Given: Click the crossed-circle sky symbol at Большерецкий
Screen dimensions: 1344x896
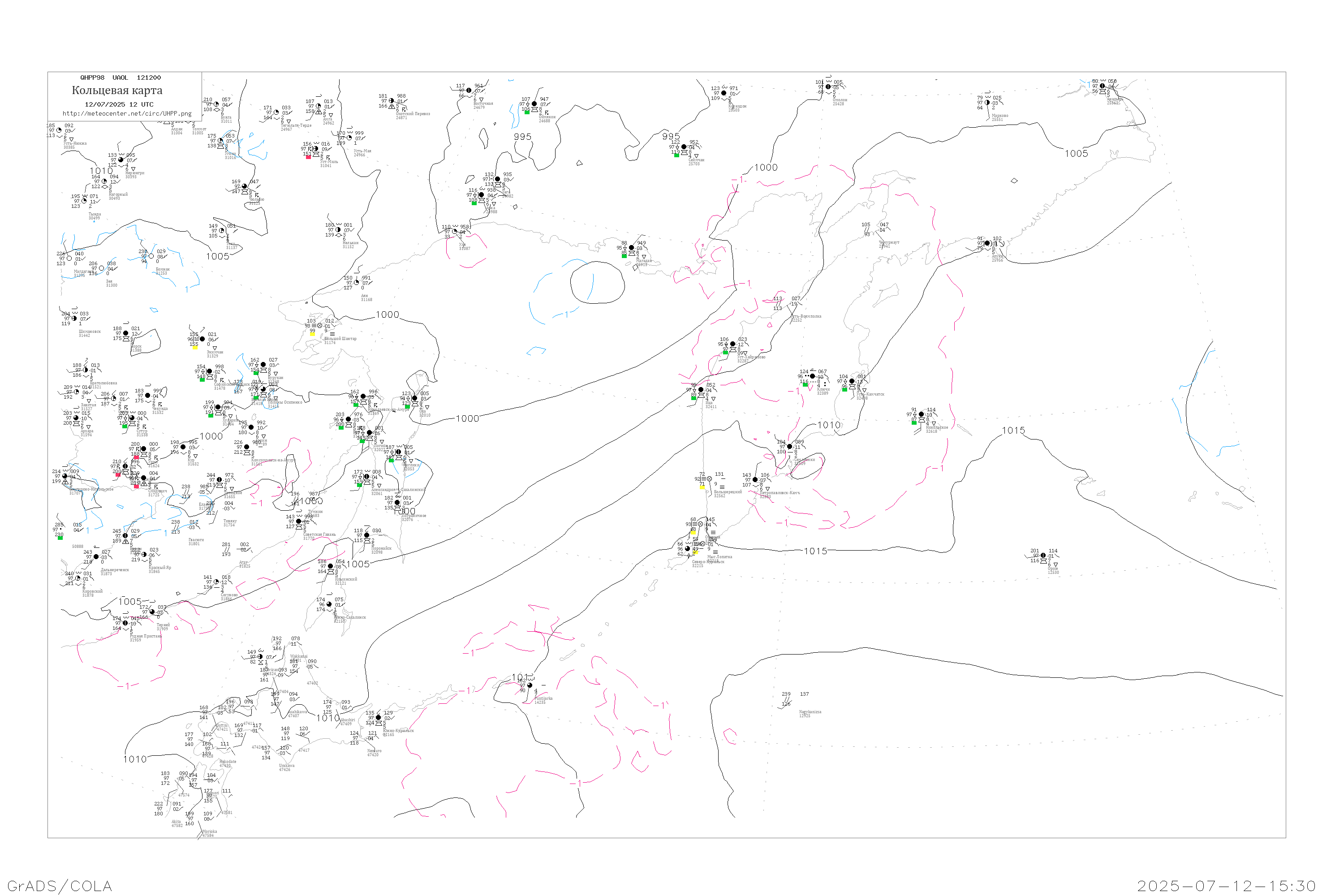Looking at the screenshot, I should coord(709,479).
